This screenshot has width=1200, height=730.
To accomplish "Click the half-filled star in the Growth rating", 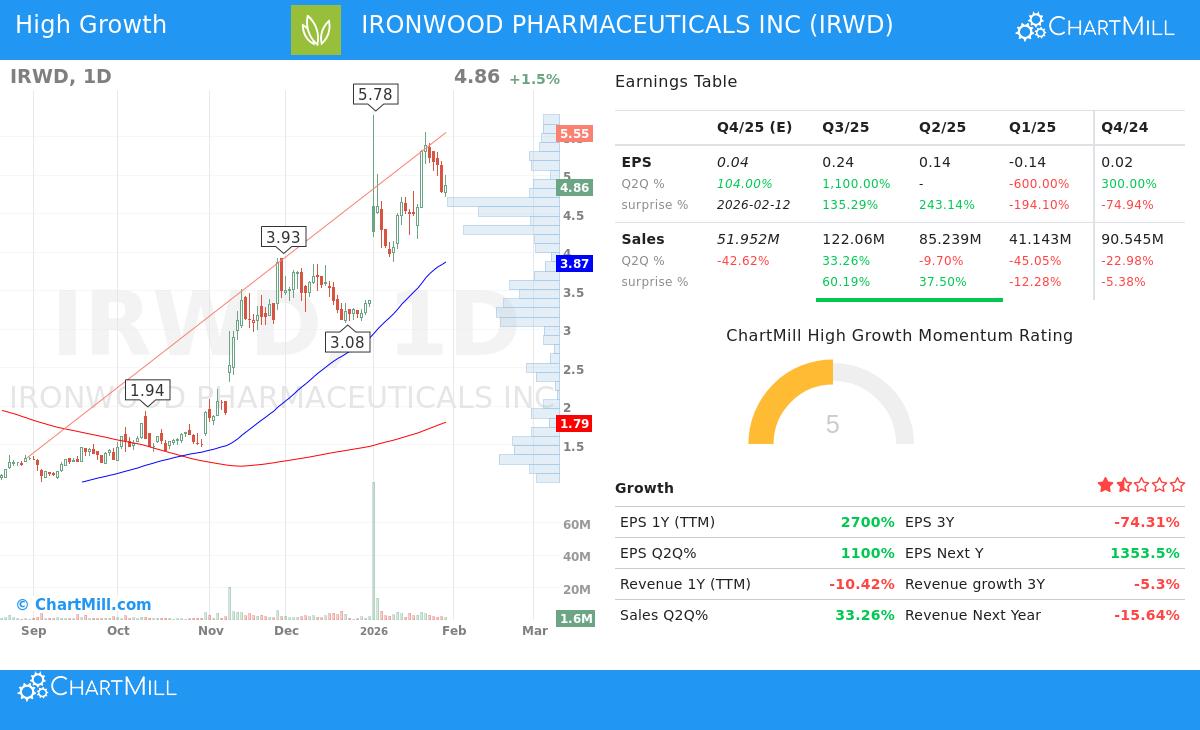I will coord(1122,484).
